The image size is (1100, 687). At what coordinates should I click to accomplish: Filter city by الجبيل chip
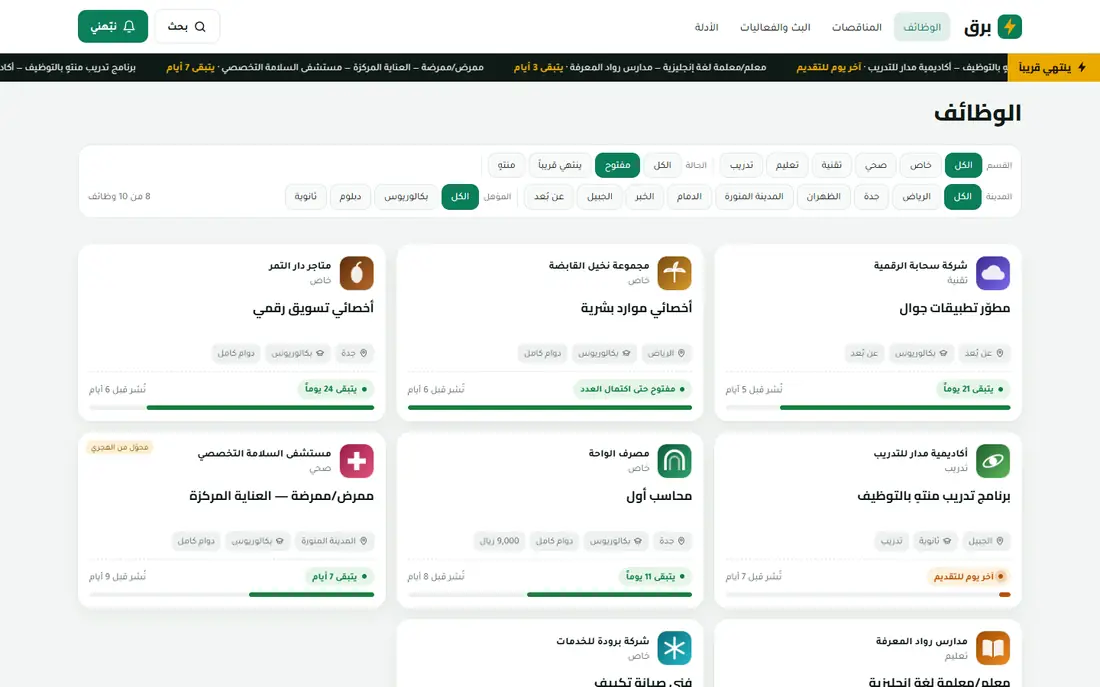tap(600, 196)
